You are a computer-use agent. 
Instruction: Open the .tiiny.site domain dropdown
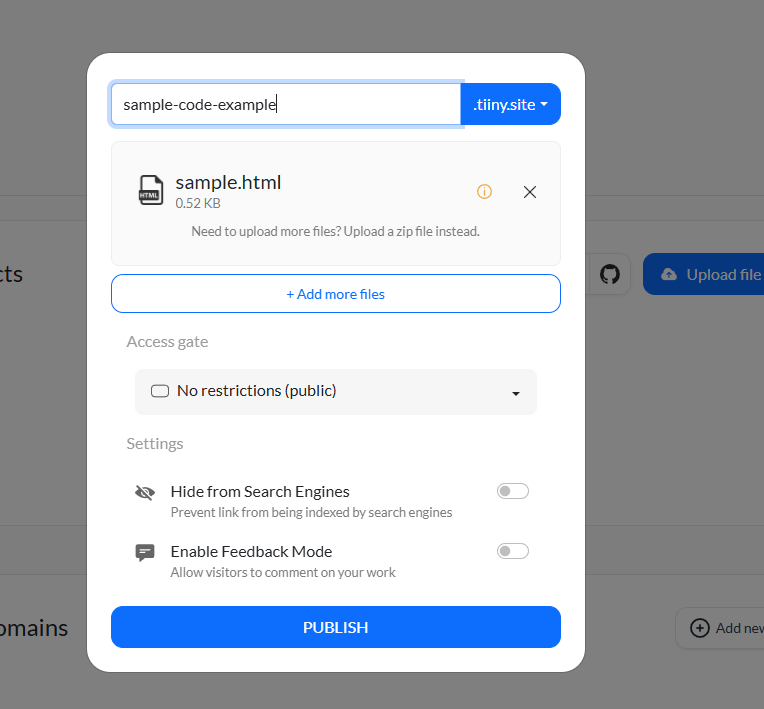pos(510,104)
